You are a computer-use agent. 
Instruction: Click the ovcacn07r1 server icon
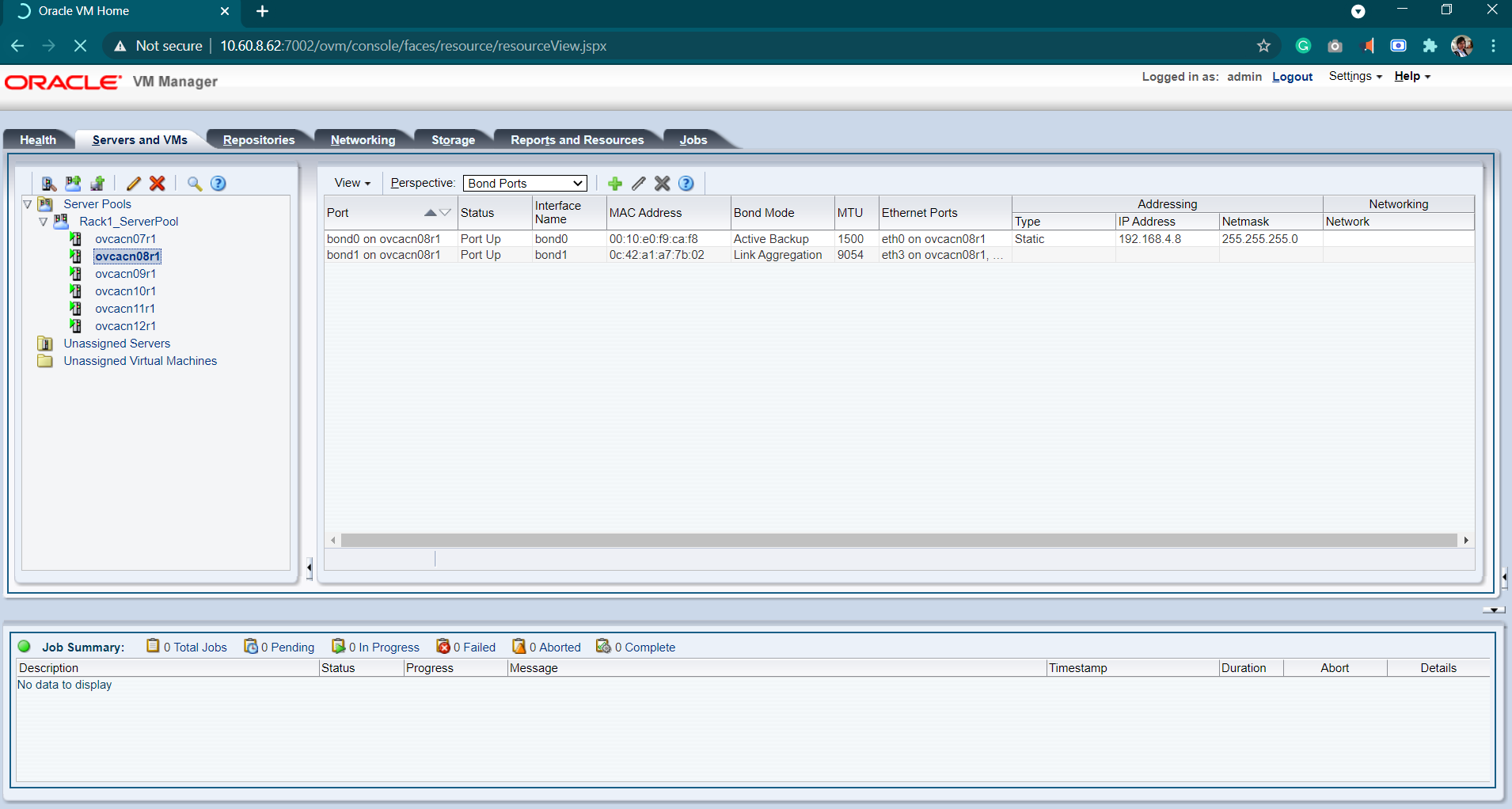tap(76, 239)
